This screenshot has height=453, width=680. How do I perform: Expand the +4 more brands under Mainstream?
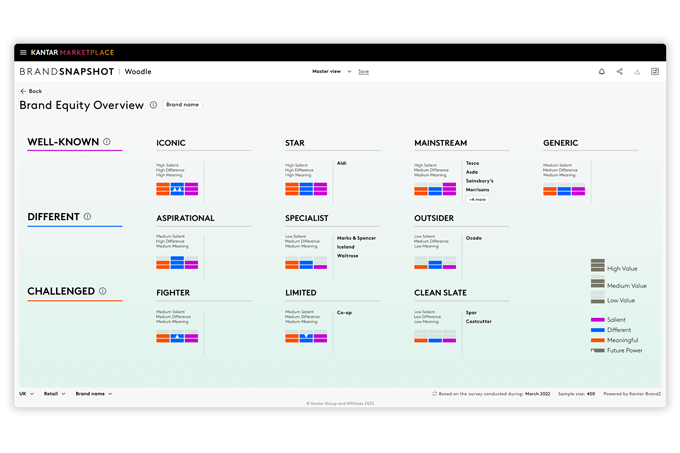pos(477,199)
